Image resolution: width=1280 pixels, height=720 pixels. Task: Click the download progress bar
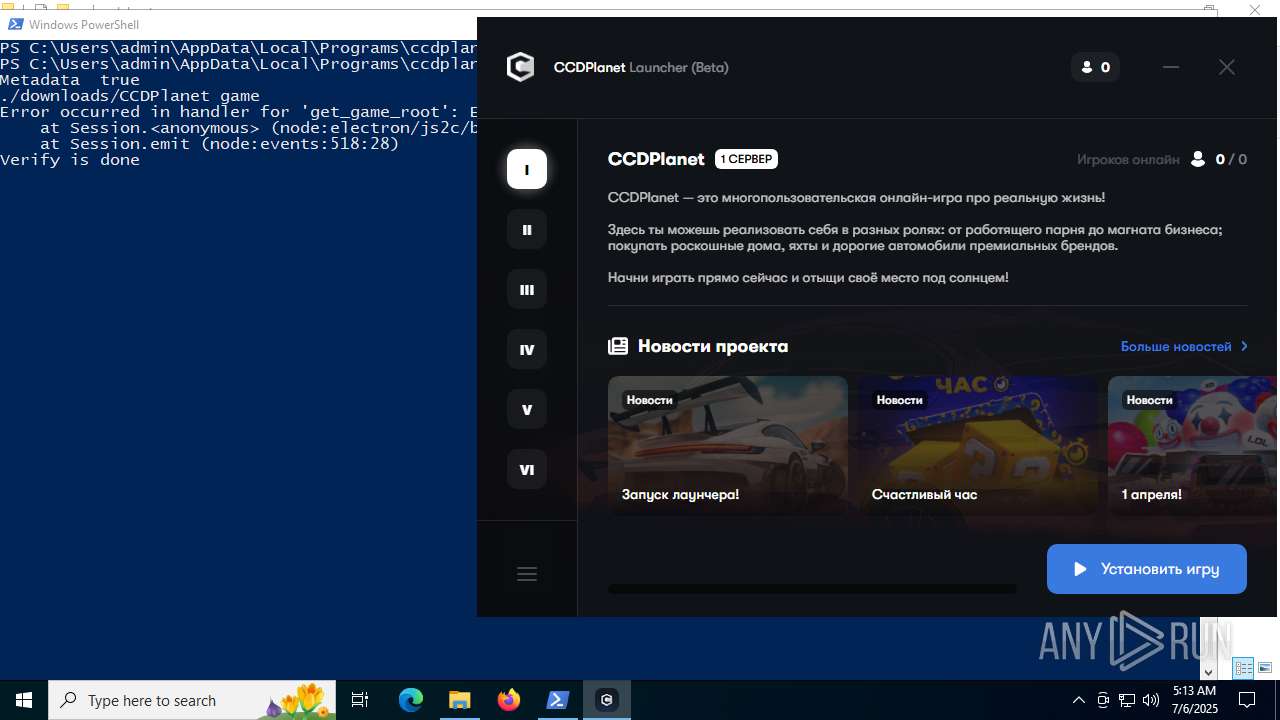point(812,589)
